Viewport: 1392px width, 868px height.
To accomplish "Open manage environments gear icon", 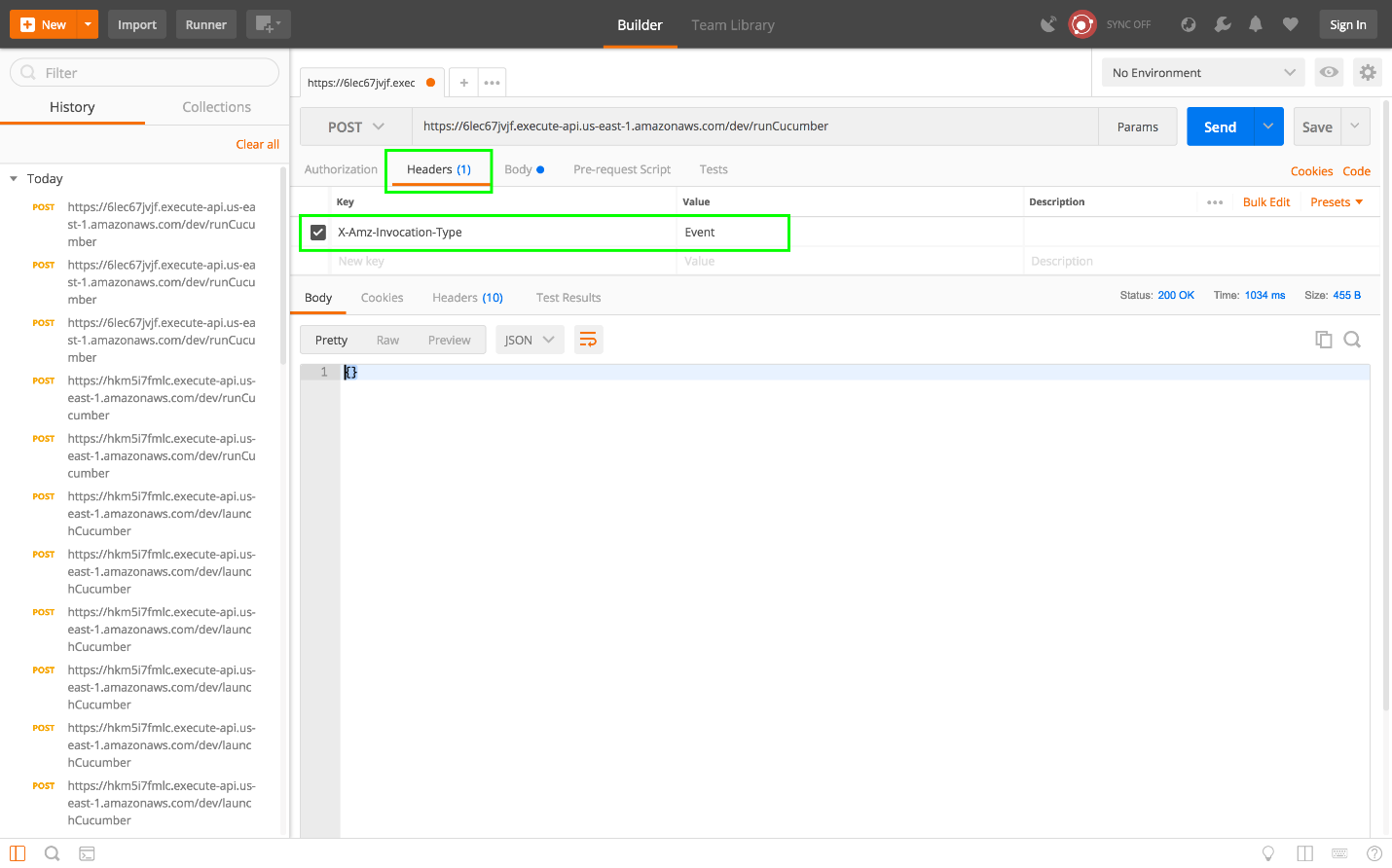I will click(1368, 72).
